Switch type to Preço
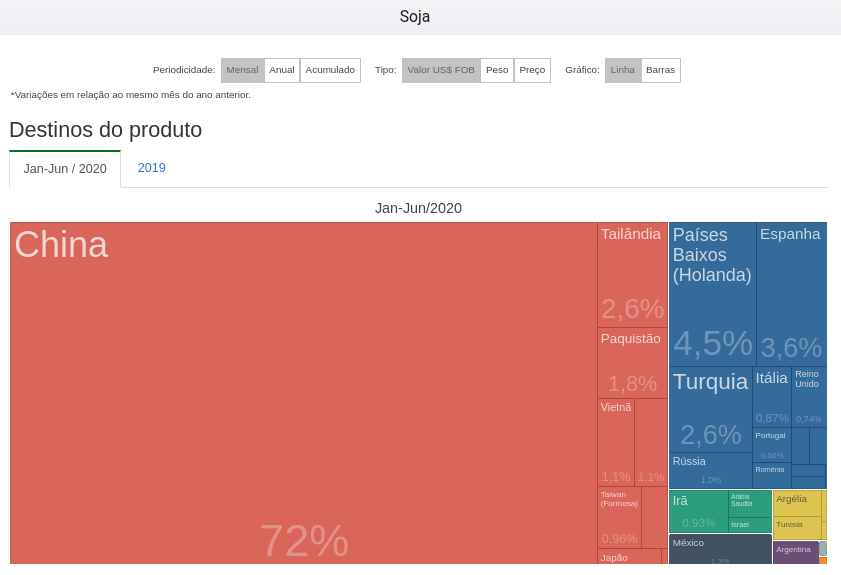841x575 pixels. [532, 70]
